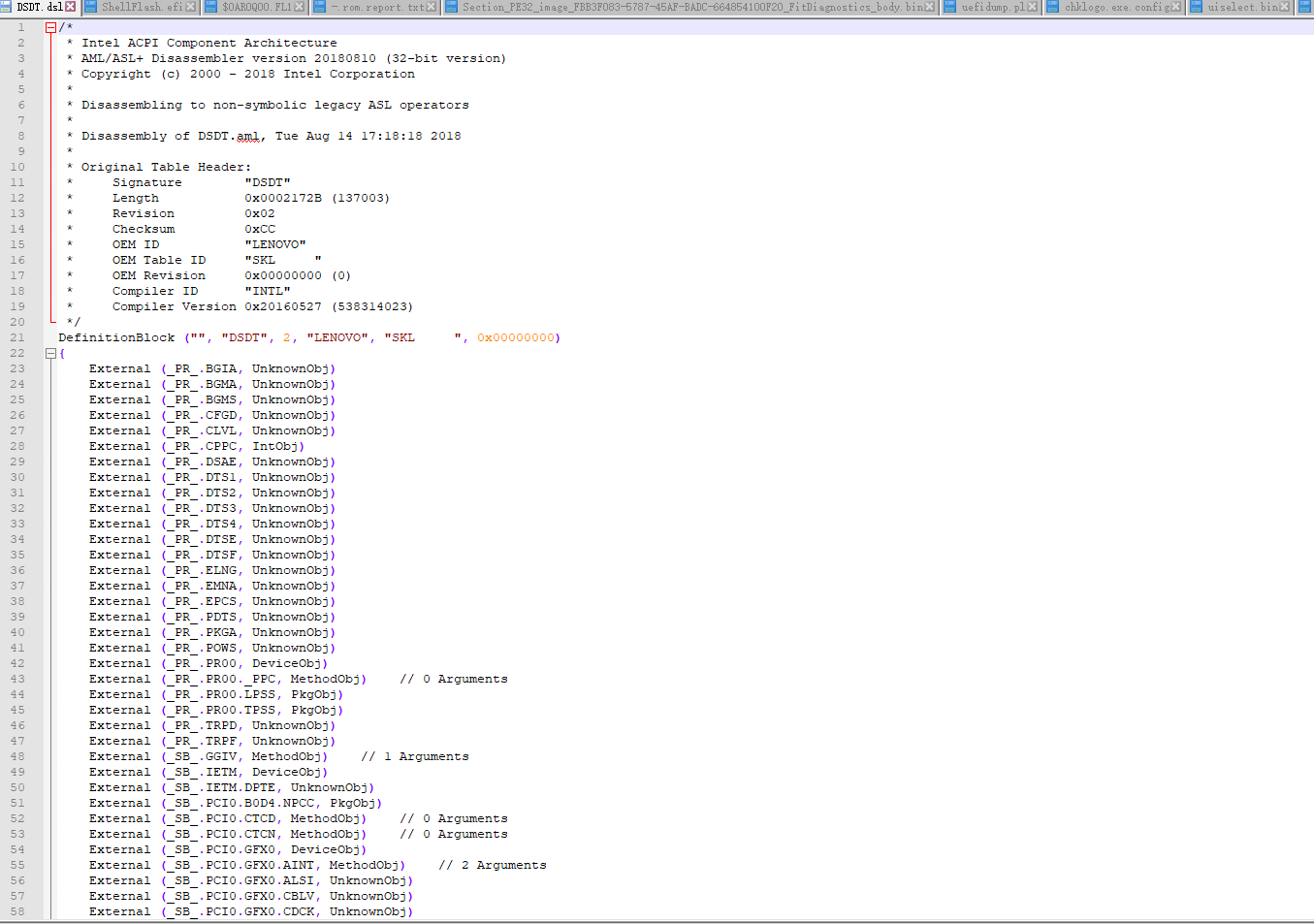The width and height of the screenshot is (1314, 924).
Task: Open the $0AR0Q00.FL1 tab
Action: [255, 7]
